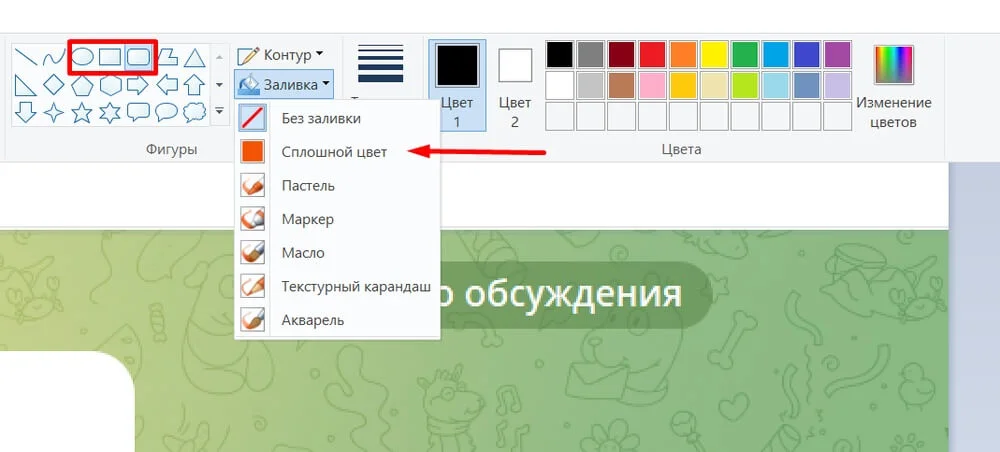Choose the oval shape
Screen dimensions: 1000x452
click(x=82, y=57)
